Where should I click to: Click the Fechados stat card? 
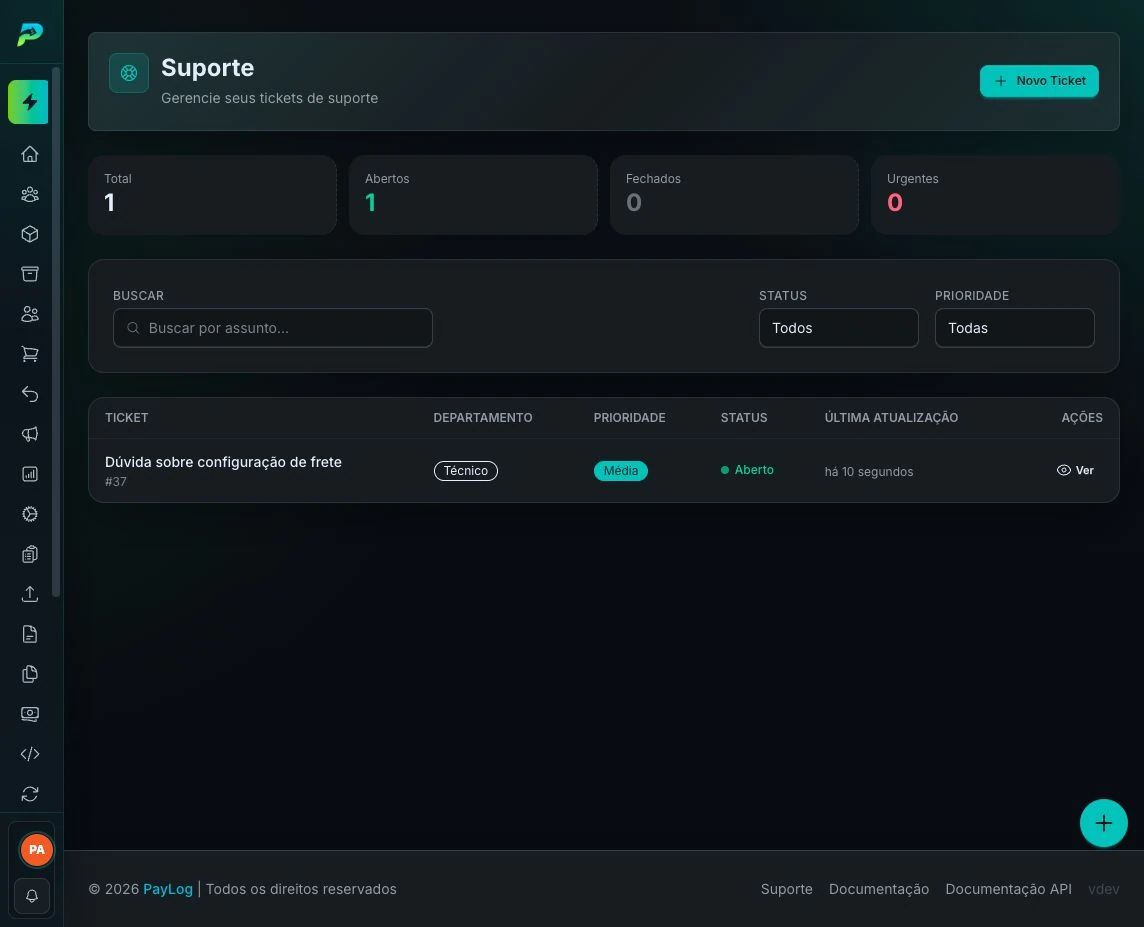pyautogui.click(x=734, y=195)
